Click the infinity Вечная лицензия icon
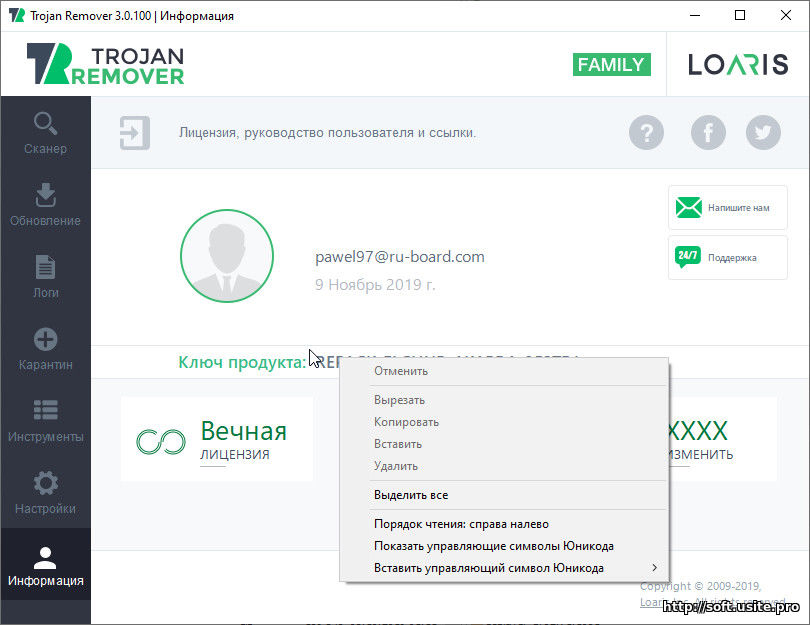This screenshot has width=810, height=625. point(161,442)
